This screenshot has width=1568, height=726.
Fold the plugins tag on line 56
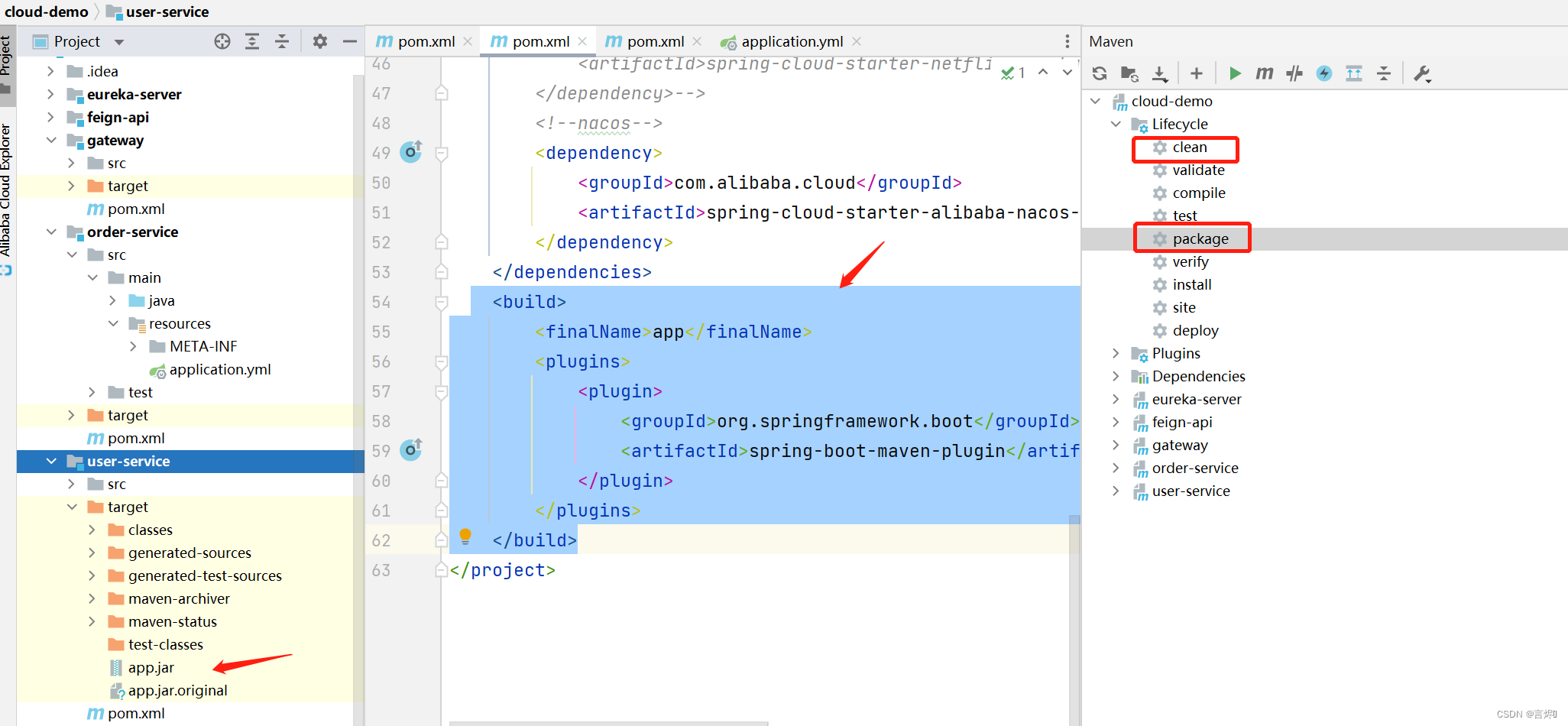pyautogui.click(x=441, y=361)
